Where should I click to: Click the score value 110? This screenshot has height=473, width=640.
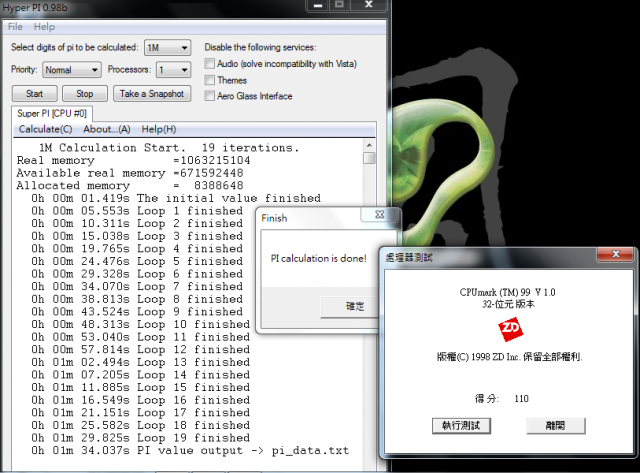[x=521, y=399]
